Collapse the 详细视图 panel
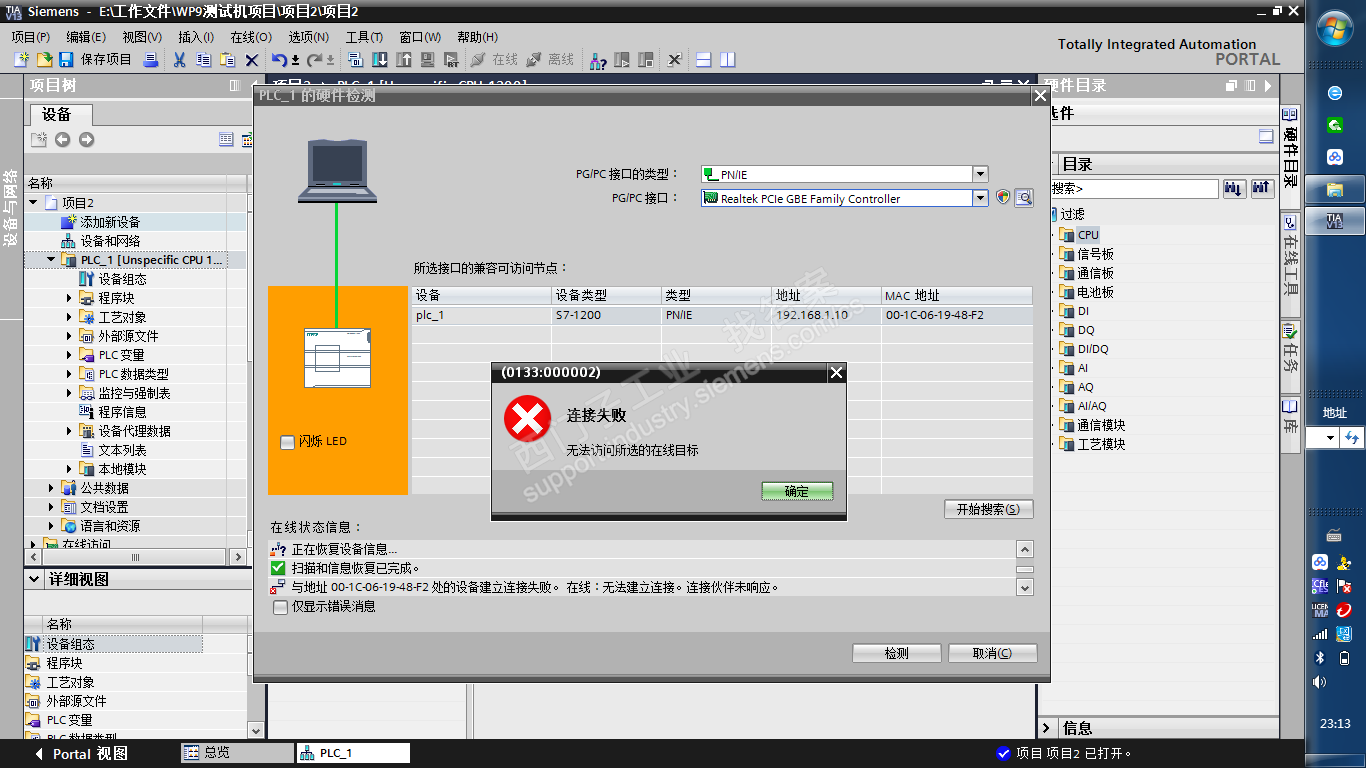 click(33, 579)
